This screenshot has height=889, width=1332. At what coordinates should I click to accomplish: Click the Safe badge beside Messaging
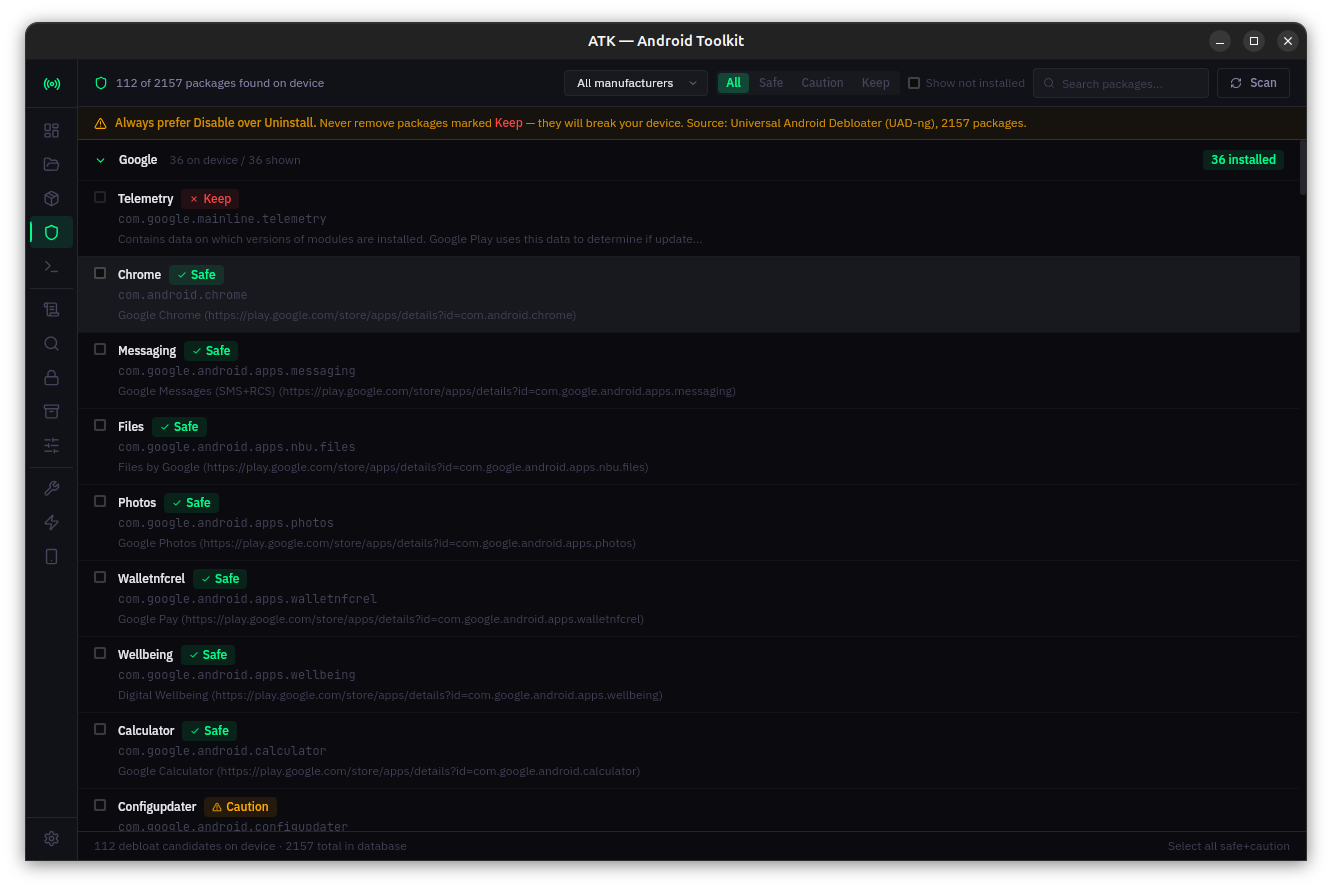(x=211, y=351)
